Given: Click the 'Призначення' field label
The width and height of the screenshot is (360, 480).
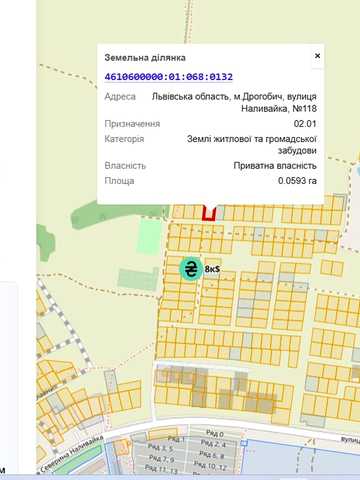Looking at the screenshot, I should pos(132,124).
